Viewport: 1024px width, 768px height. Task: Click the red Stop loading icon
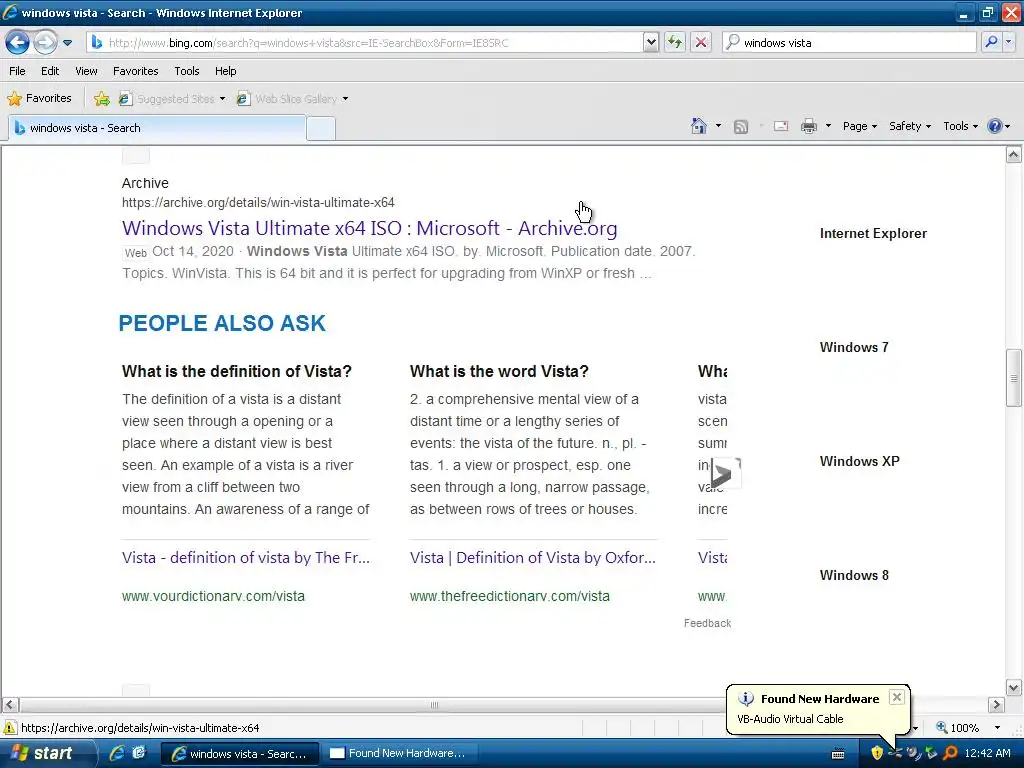[x=701, y=43]
